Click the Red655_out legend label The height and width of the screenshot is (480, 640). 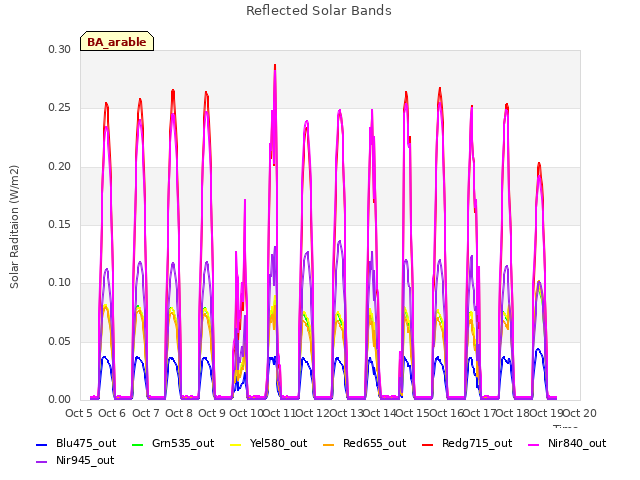[x=374, y=443]
